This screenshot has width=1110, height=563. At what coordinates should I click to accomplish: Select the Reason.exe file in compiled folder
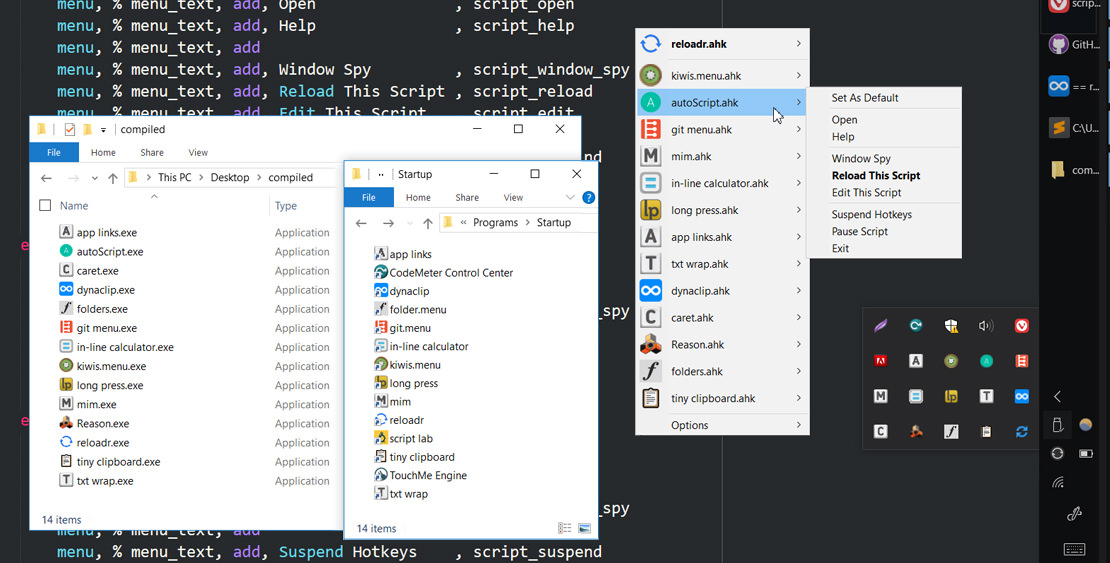(x=109, y=424)
